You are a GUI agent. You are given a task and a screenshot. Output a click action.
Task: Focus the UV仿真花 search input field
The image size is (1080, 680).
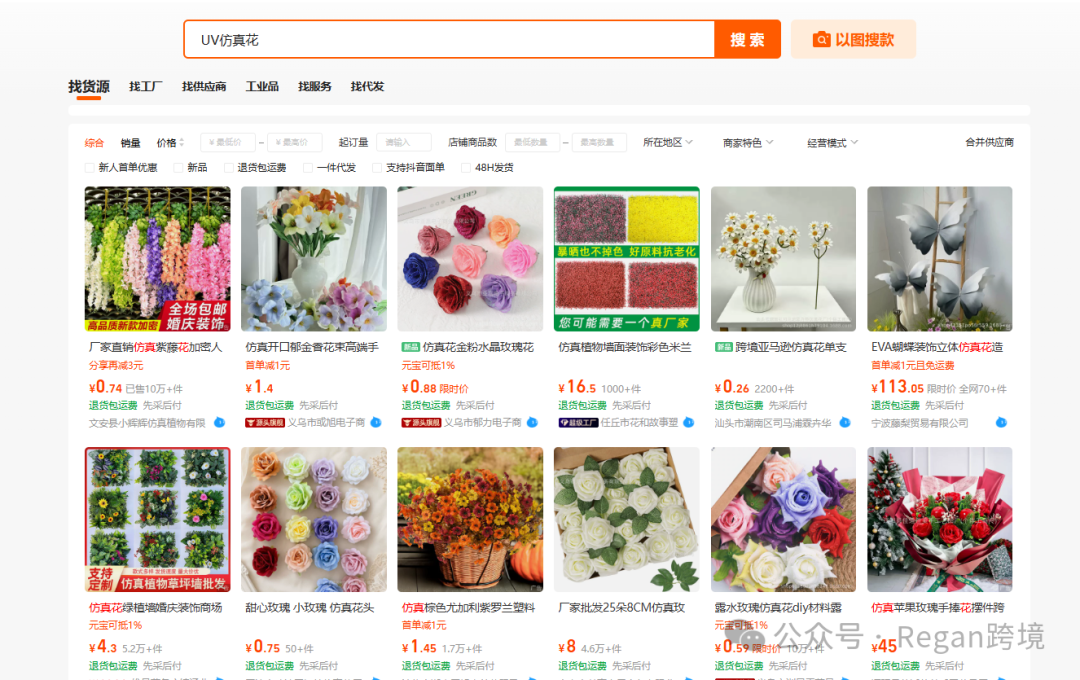pos(449,39)
